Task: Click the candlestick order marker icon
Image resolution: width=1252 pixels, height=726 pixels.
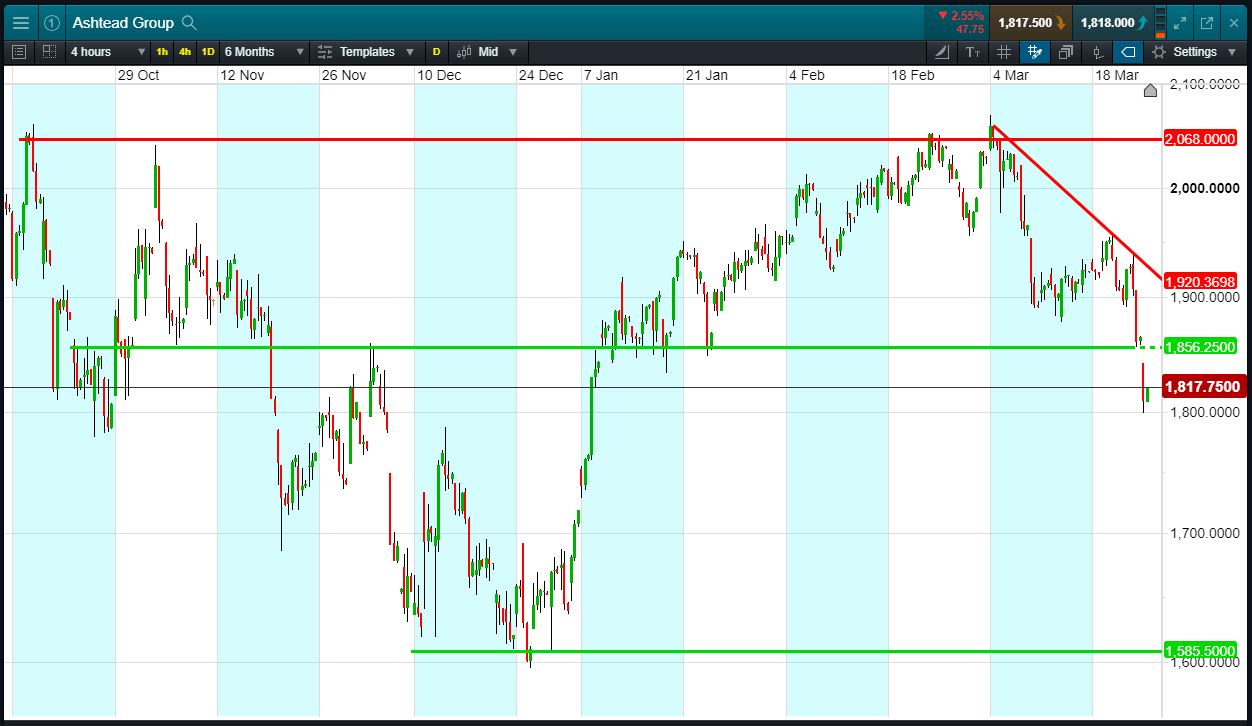Action: pos(1097,52)
